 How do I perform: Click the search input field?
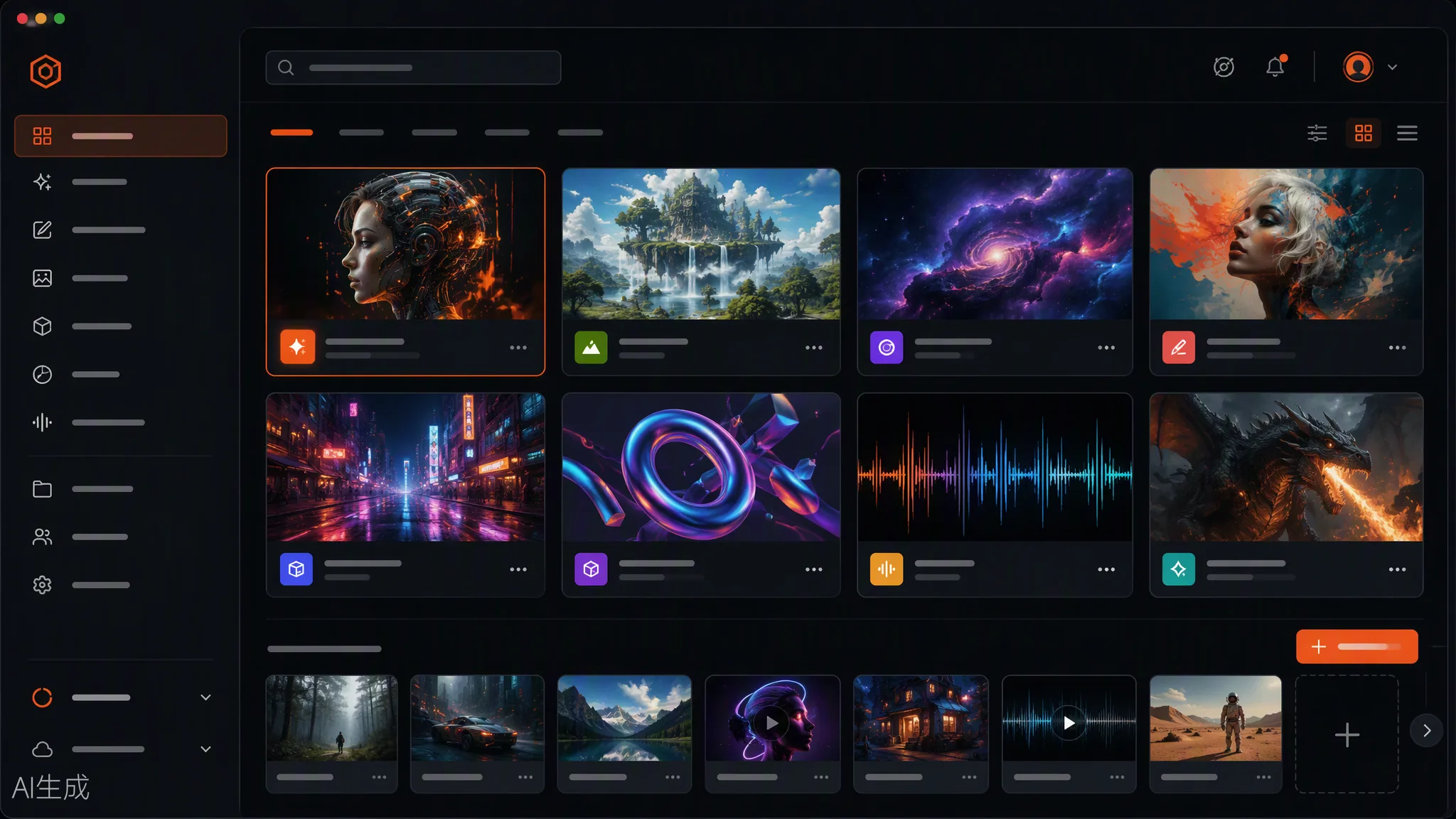click(x=413, y=68)
